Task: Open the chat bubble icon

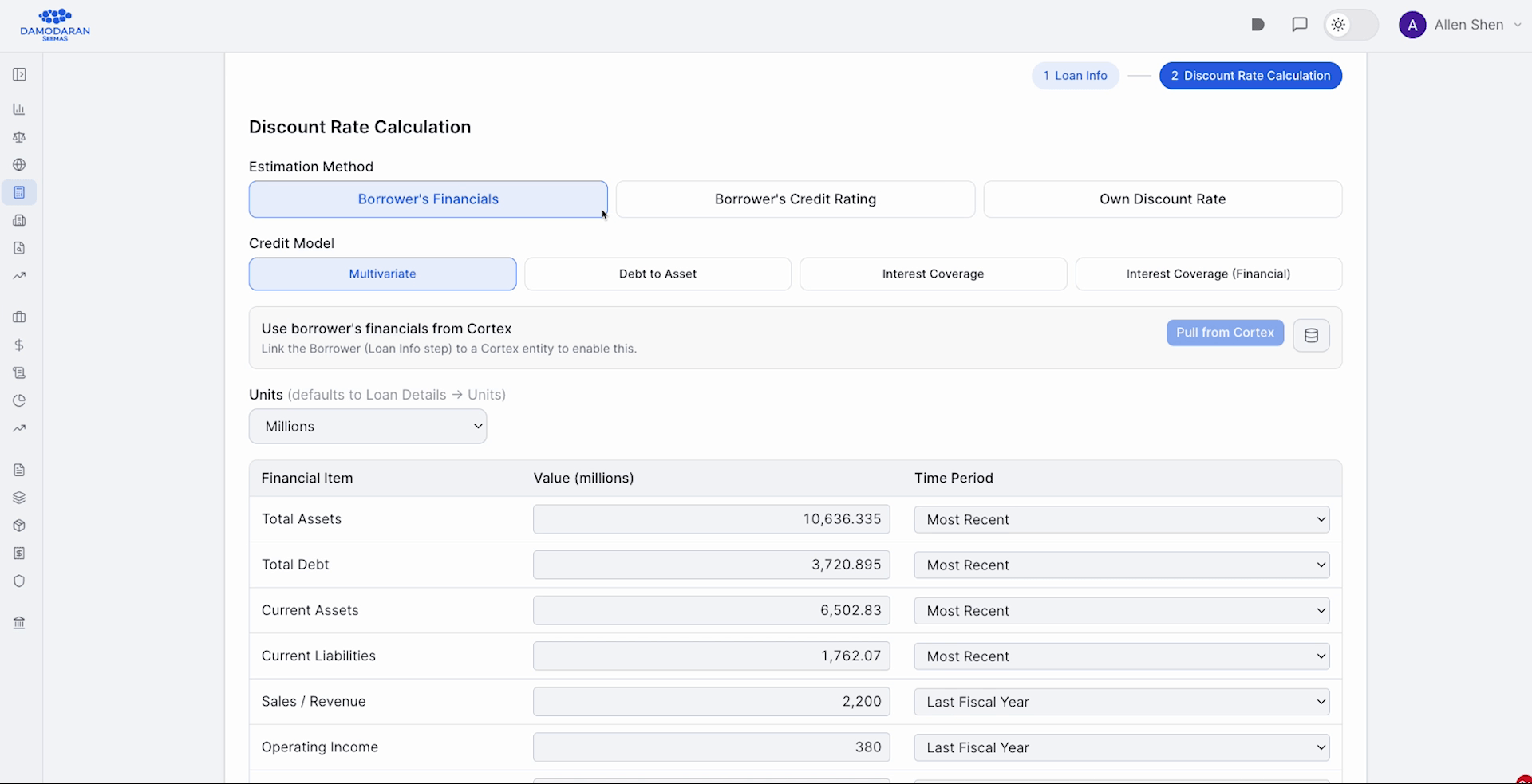Action: click(x=1300, y=25)
